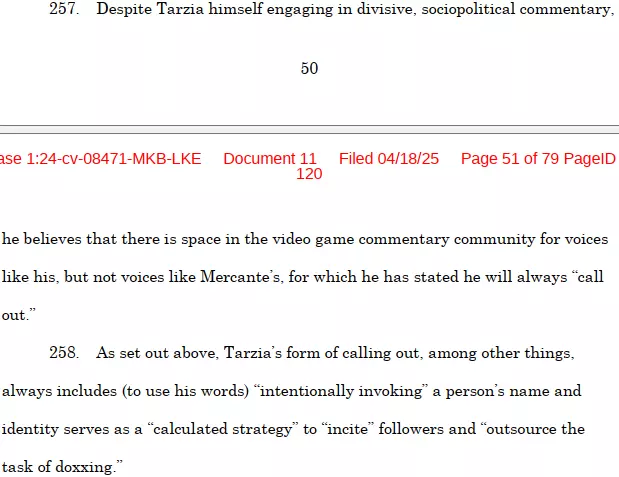Viewport: 619px width, 477px height.
Task: Click the red number 120 under header
Action: [x=309, y=174]
